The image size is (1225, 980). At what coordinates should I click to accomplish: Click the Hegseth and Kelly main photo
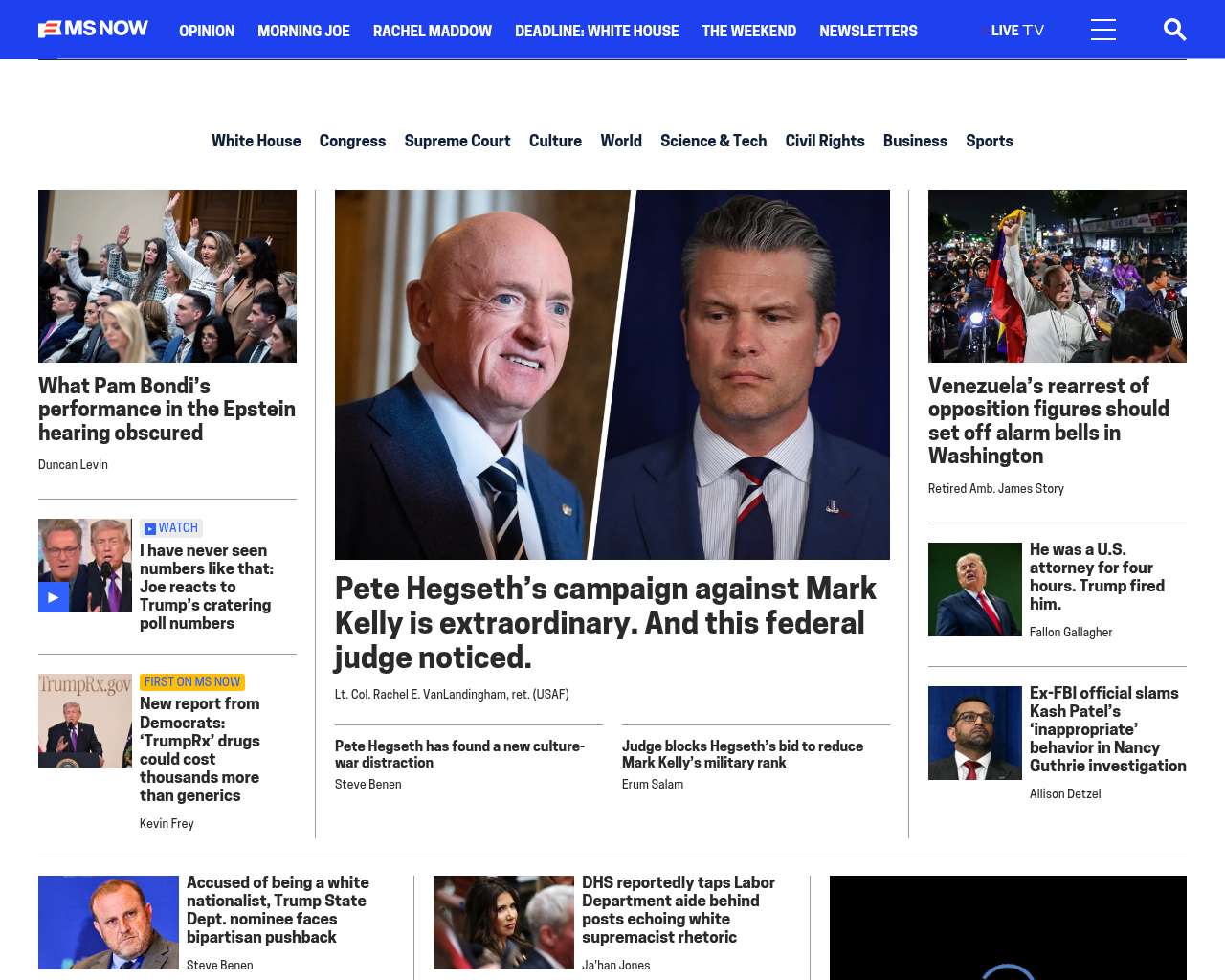pos(612,374)
